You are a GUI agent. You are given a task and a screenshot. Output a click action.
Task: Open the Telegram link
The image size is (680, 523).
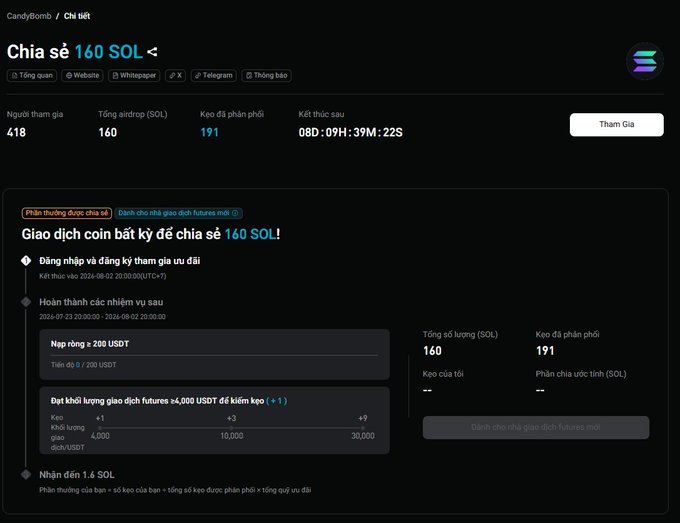point(213,75)
